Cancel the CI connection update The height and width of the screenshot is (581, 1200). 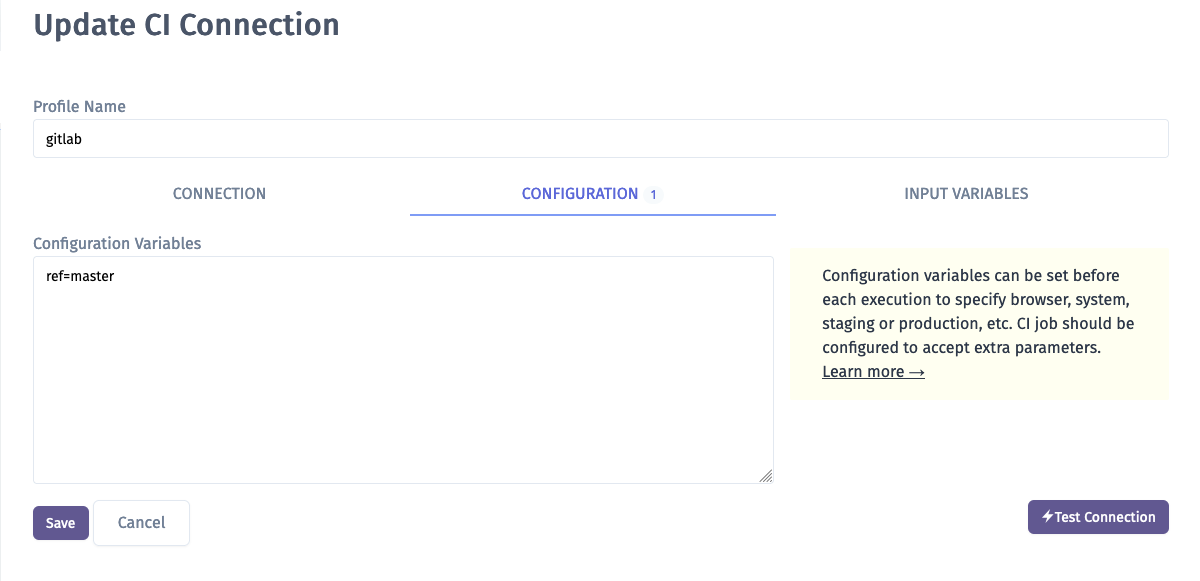[x=141, y=522]
